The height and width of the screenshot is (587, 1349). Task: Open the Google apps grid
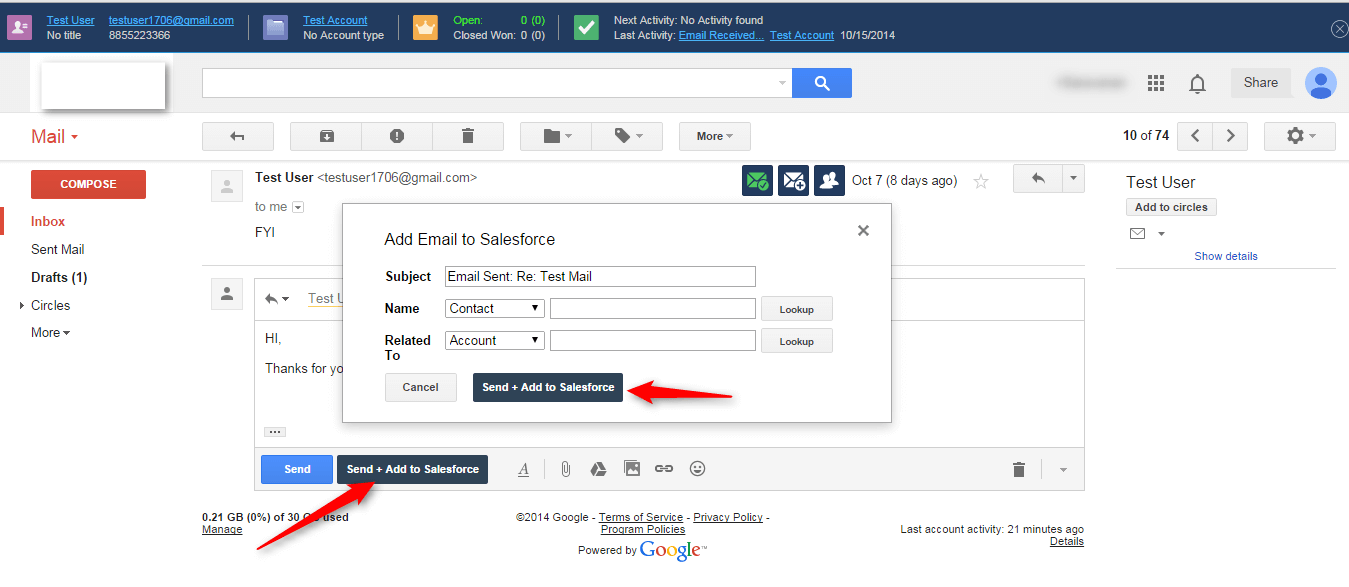[1156, 83]
